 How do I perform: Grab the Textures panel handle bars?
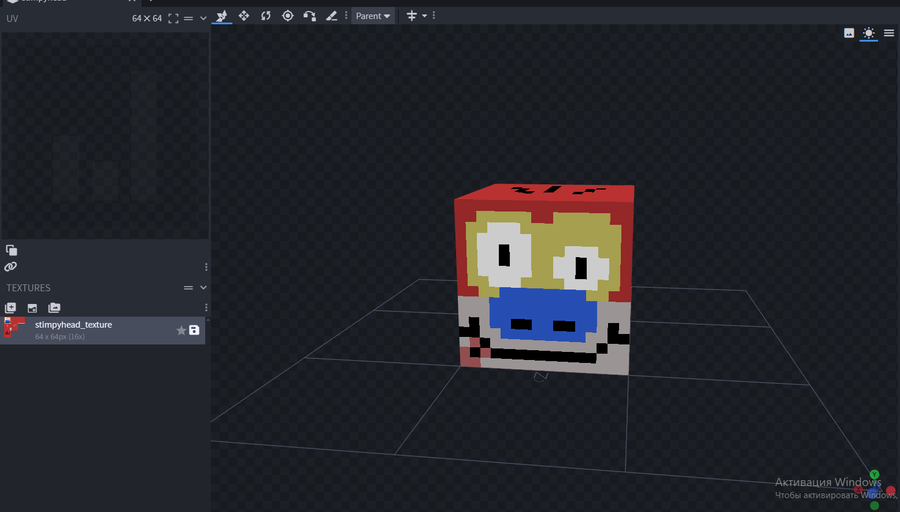[x=188, y=288]
